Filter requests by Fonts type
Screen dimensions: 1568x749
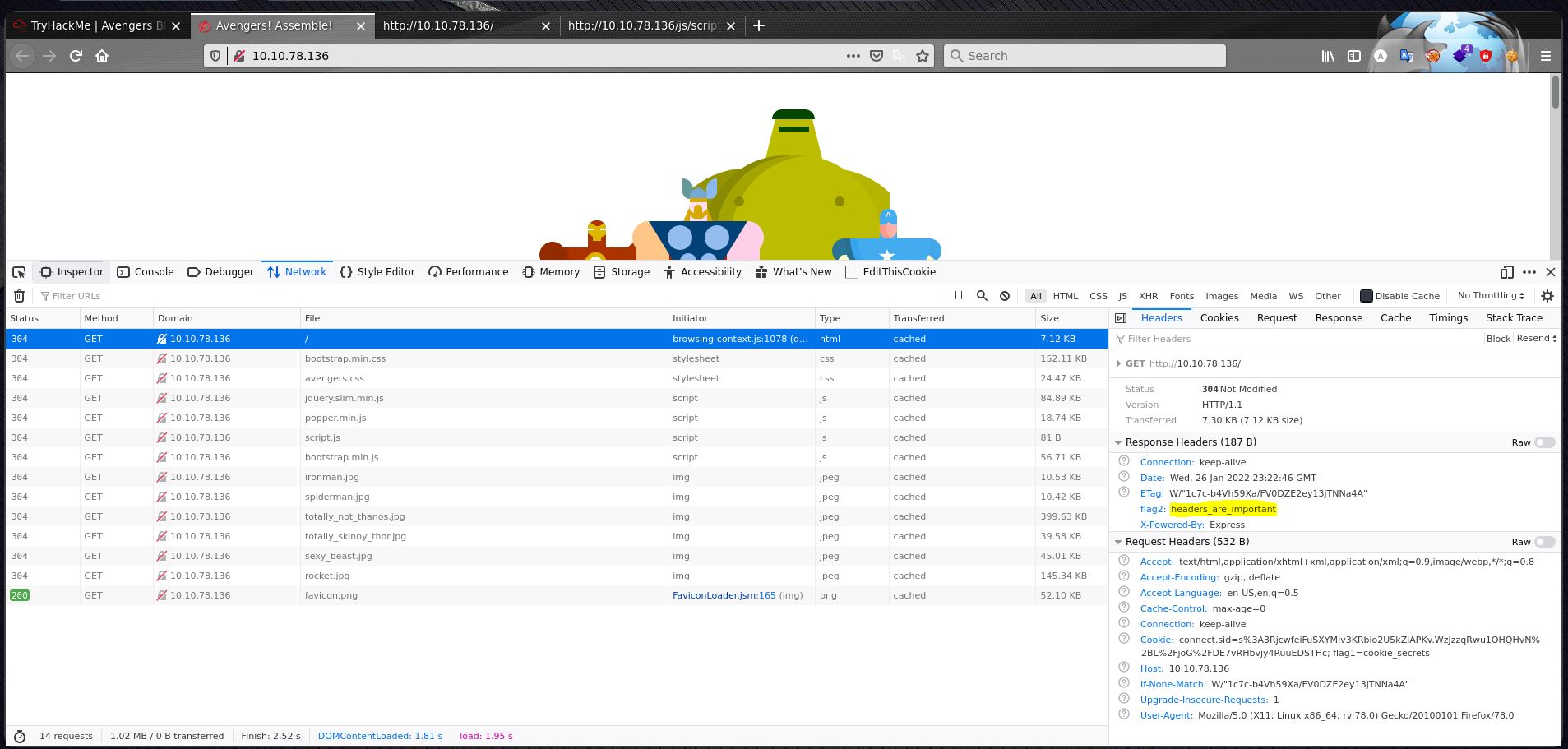pos(1181,296)
